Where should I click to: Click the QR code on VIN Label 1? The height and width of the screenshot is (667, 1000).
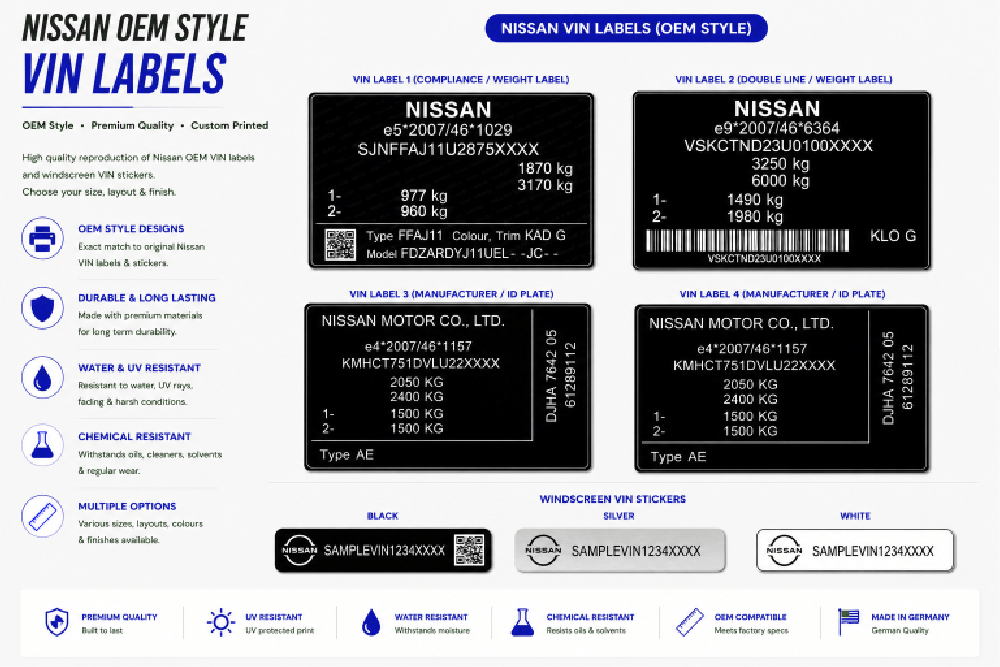(340, 245)
